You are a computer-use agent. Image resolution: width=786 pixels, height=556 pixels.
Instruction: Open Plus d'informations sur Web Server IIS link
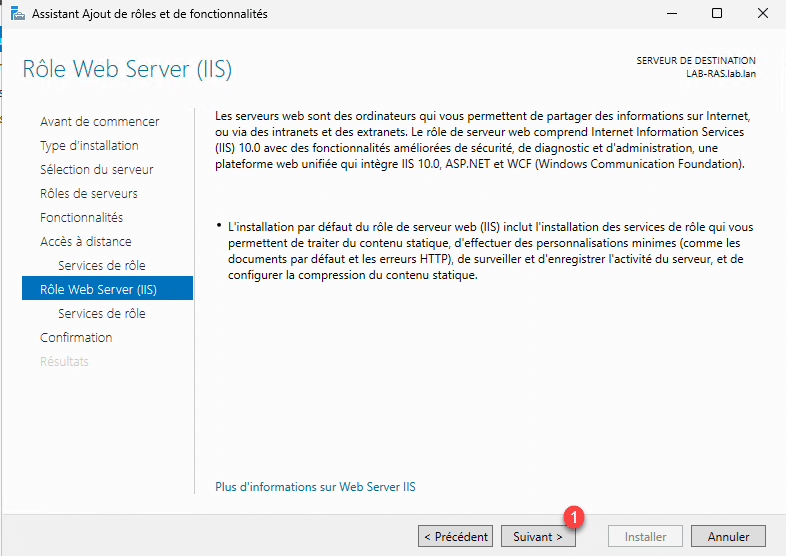click(x=315, y=487)
